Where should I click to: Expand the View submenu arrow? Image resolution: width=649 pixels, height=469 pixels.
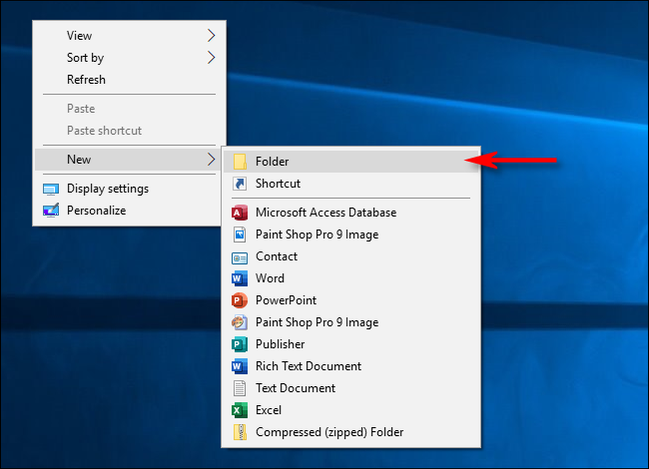pyautogui.click(x=211, y=36)
